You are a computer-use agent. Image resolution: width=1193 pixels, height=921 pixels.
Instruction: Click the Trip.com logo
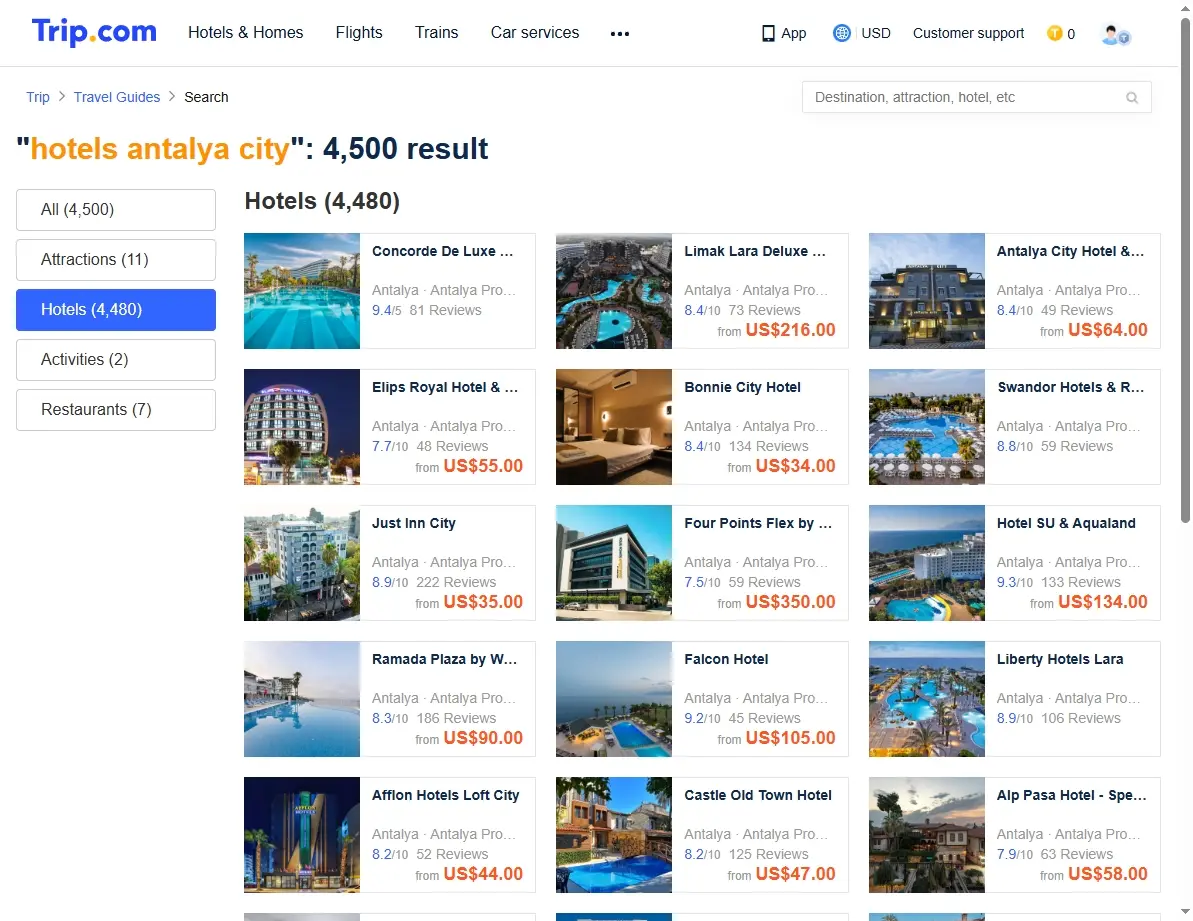(x=94, y=33)
